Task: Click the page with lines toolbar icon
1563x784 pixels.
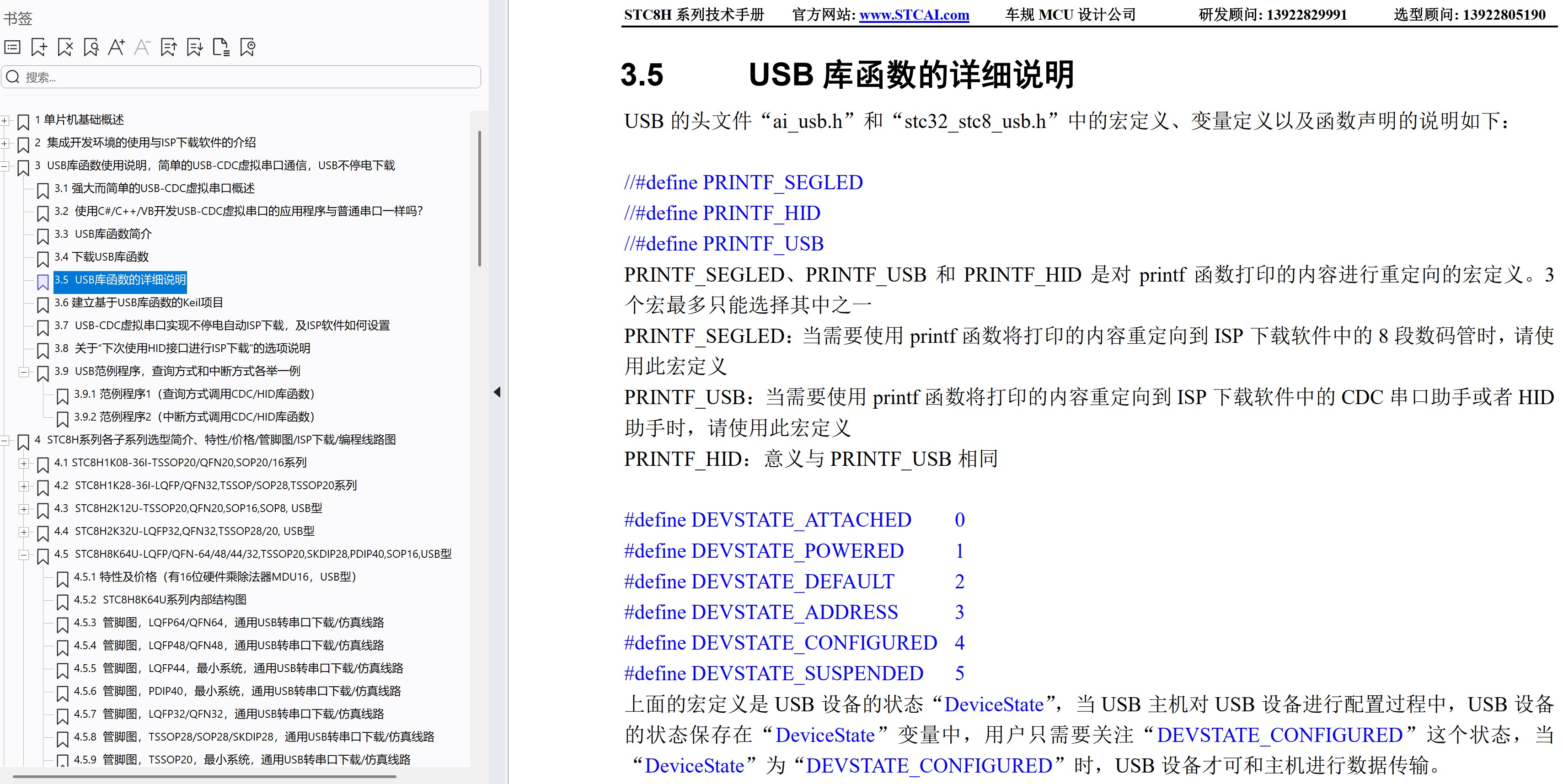Action: click(221, 47)
